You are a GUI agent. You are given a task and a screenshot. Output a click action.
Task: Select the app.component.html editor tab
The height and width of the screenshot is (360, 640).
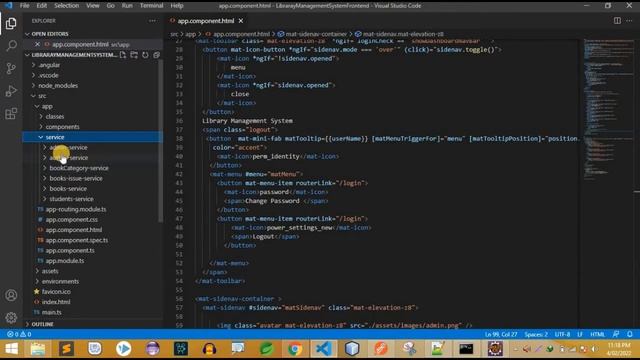[x=206, y=21]
